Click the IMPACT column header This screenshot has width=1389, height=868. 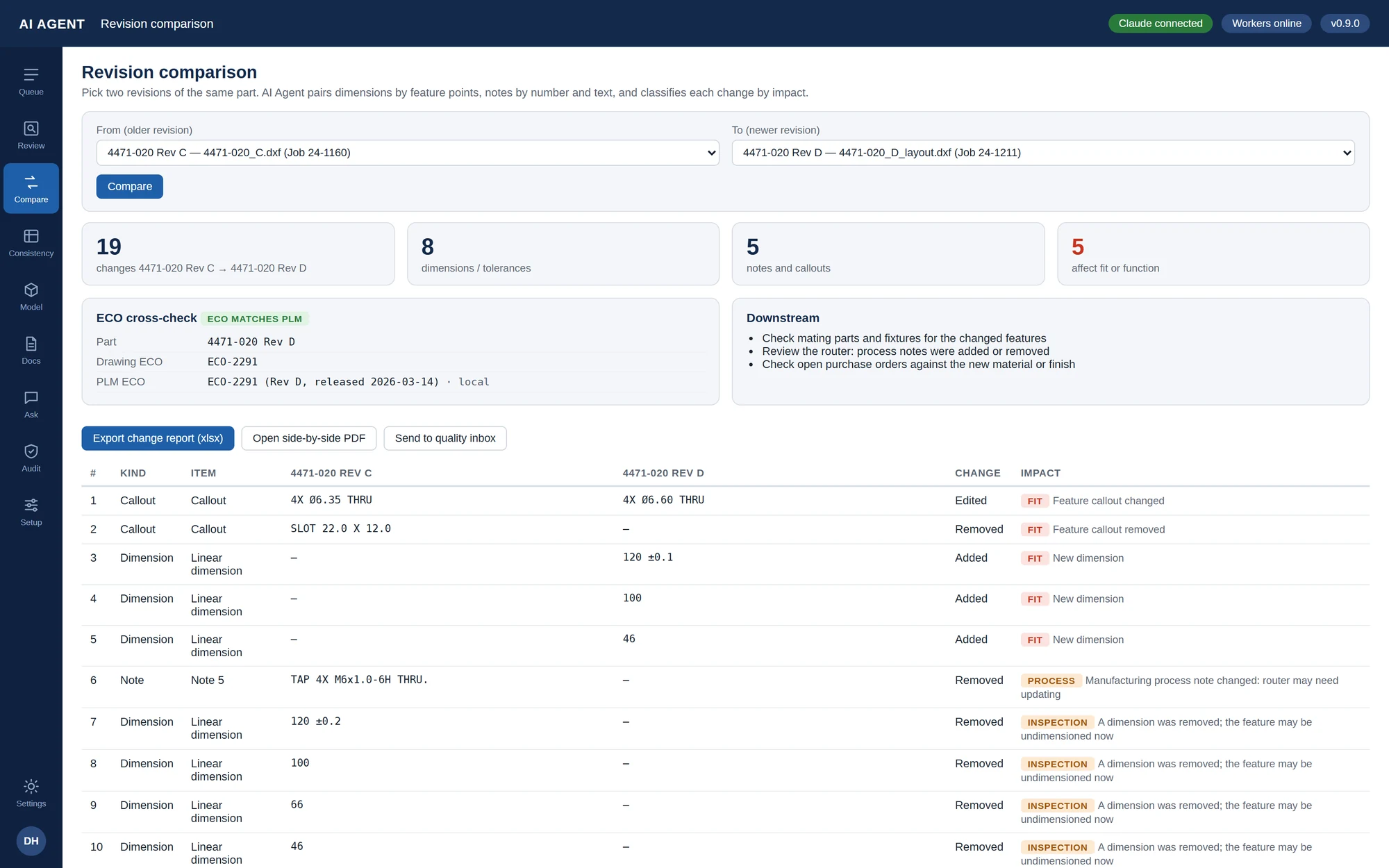click(x=1040, y=473)
